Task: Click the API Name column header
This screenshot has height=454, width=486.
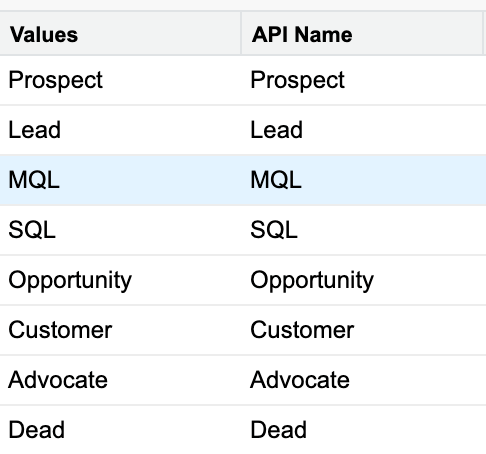Action: (362, 34)
